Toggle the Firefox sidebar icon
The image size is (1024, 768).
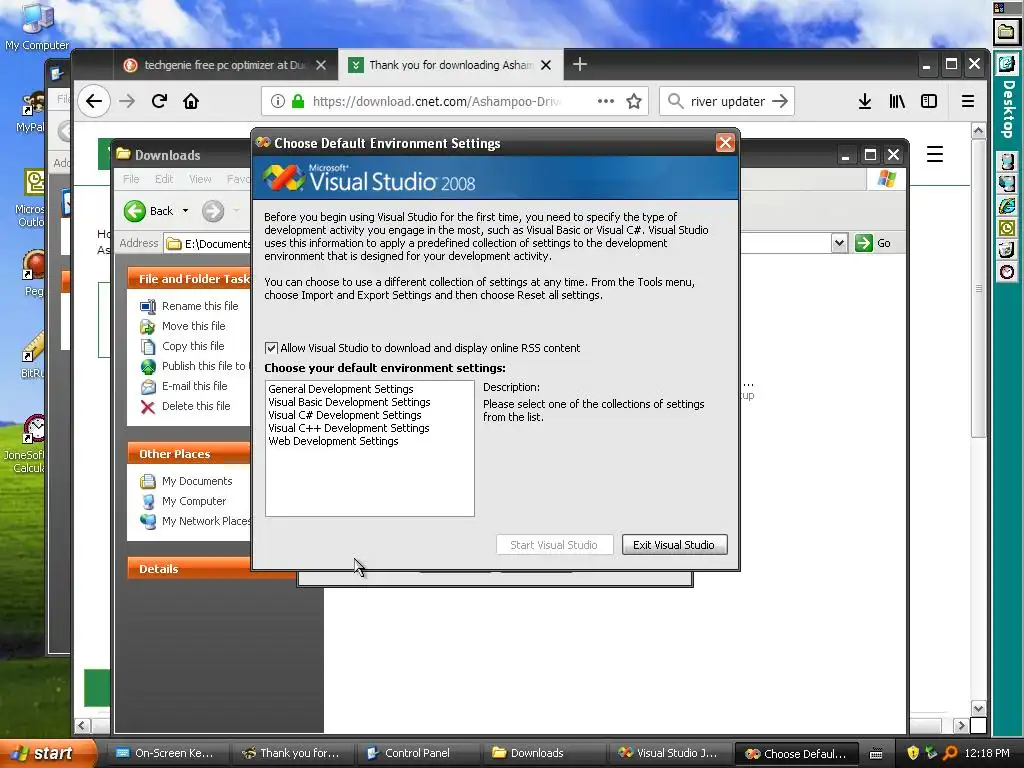pyautogui.click(x=929, y=101)
